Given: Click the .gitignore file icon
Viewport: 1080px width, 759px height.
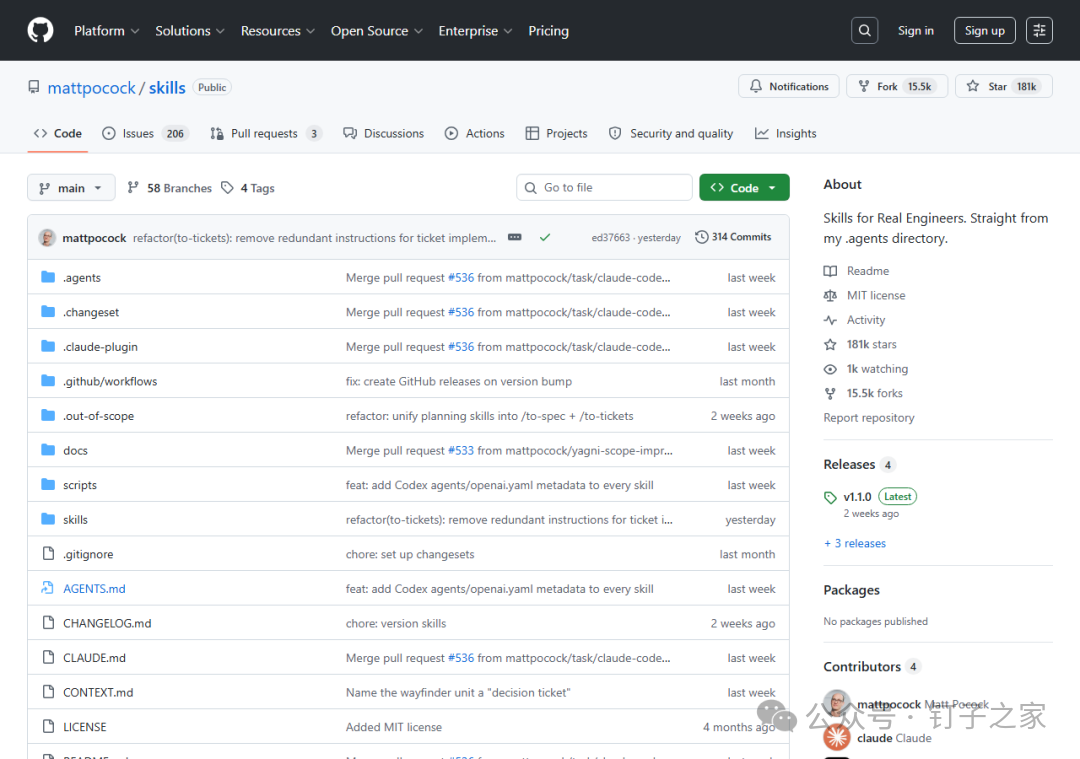Looking at the screenshot, I should [48, 553].
